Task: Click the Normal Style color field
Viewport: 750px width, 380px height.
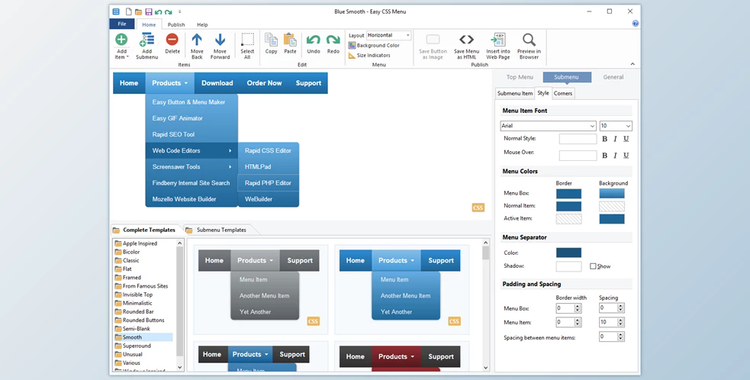Action: (x=578, y=139)
